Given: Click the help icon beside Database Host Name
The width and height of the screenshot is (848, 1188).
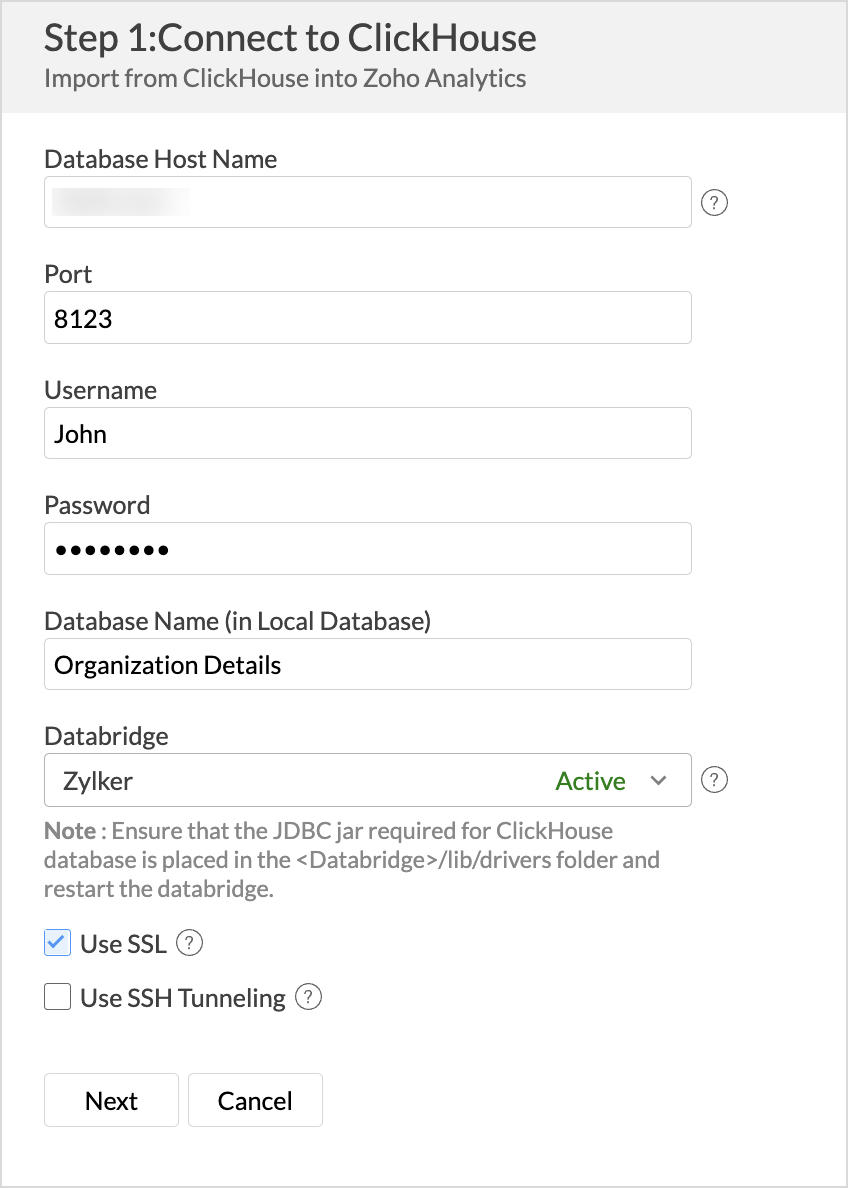Looking at the screenshot, I should 714,203.
